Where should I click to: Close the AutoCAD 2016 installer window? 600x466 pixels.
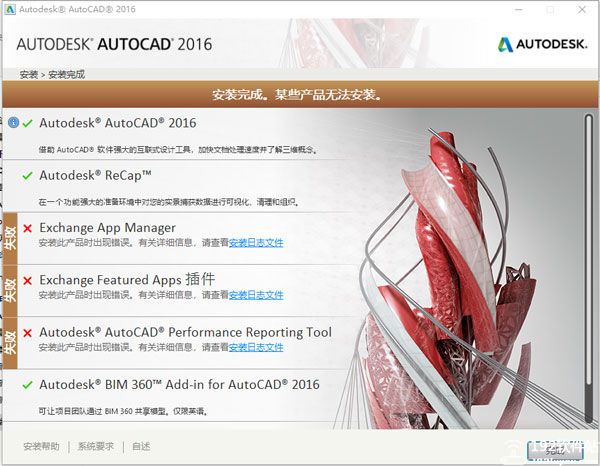pyautogui.click(x=582, y=9)
